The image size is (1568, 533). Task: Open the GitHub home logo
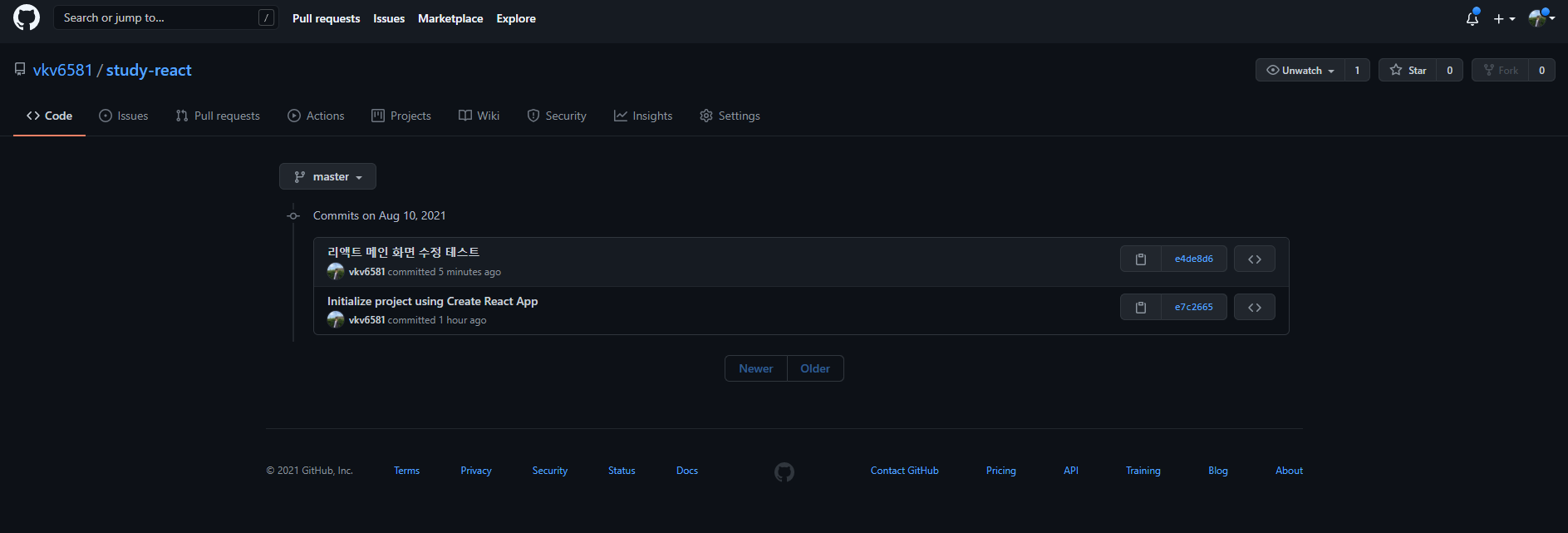pyautogui.click(x=27, y=17)
